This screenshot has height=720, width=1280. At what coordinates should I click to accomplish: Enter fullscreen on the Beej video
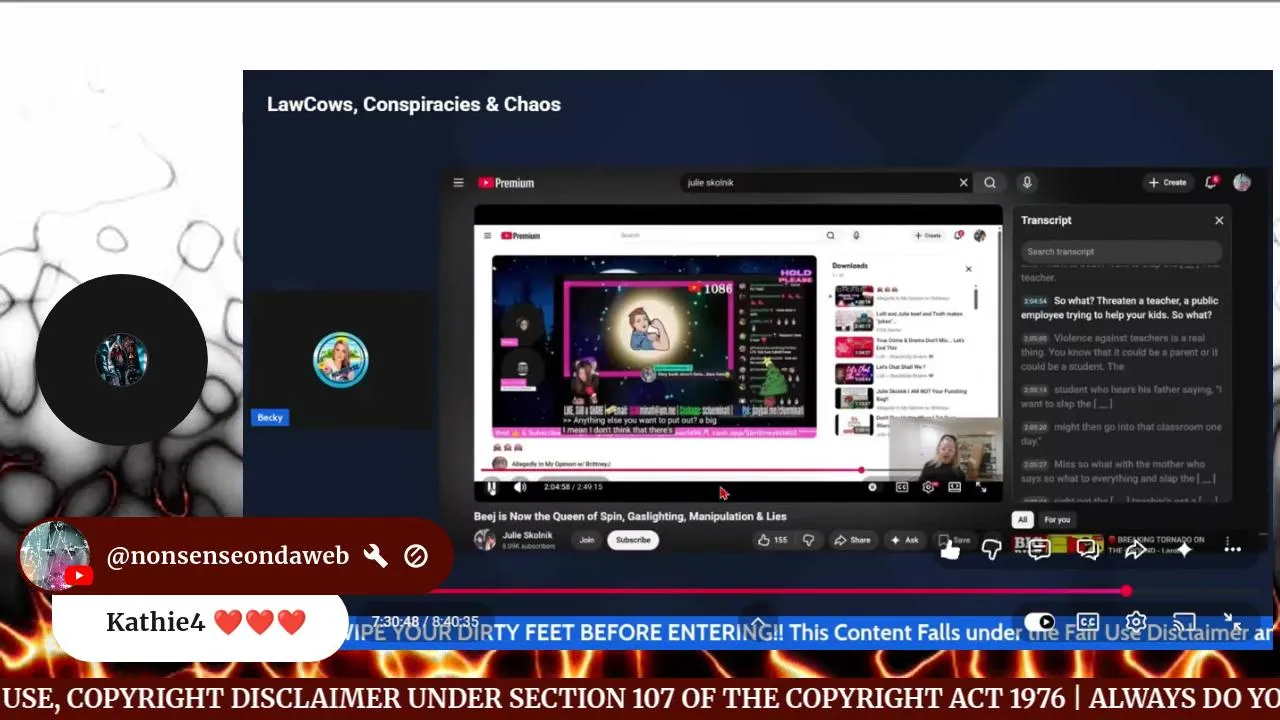click(981, 487)
